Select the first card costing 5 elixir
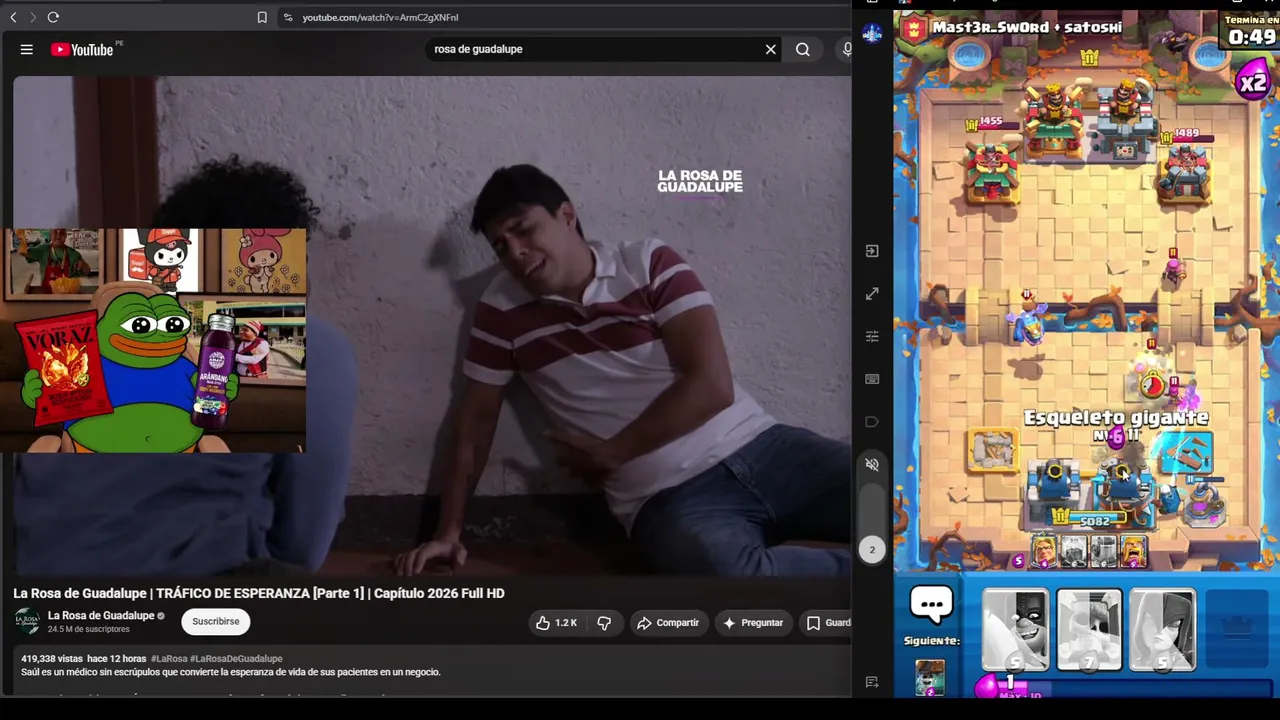This screenshot has width=1280, height=720. pos(1015,629)
